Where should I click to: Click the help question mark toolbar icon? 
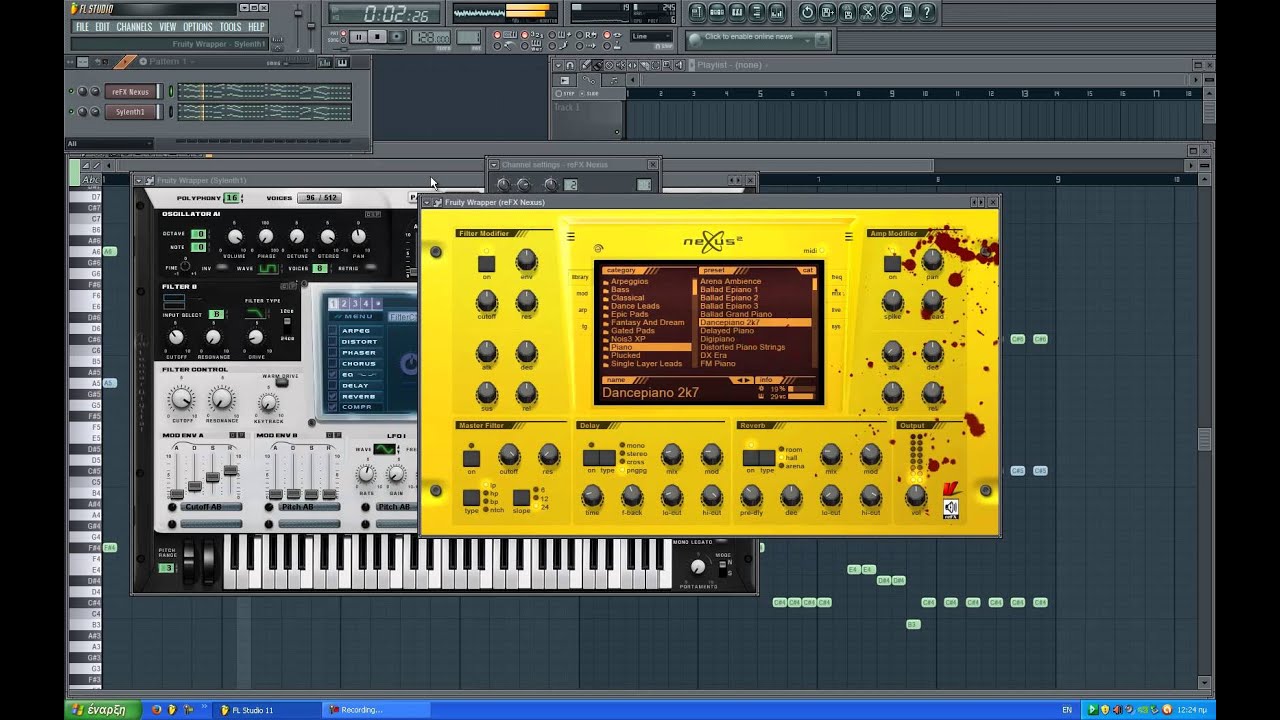tap(927, 13)
